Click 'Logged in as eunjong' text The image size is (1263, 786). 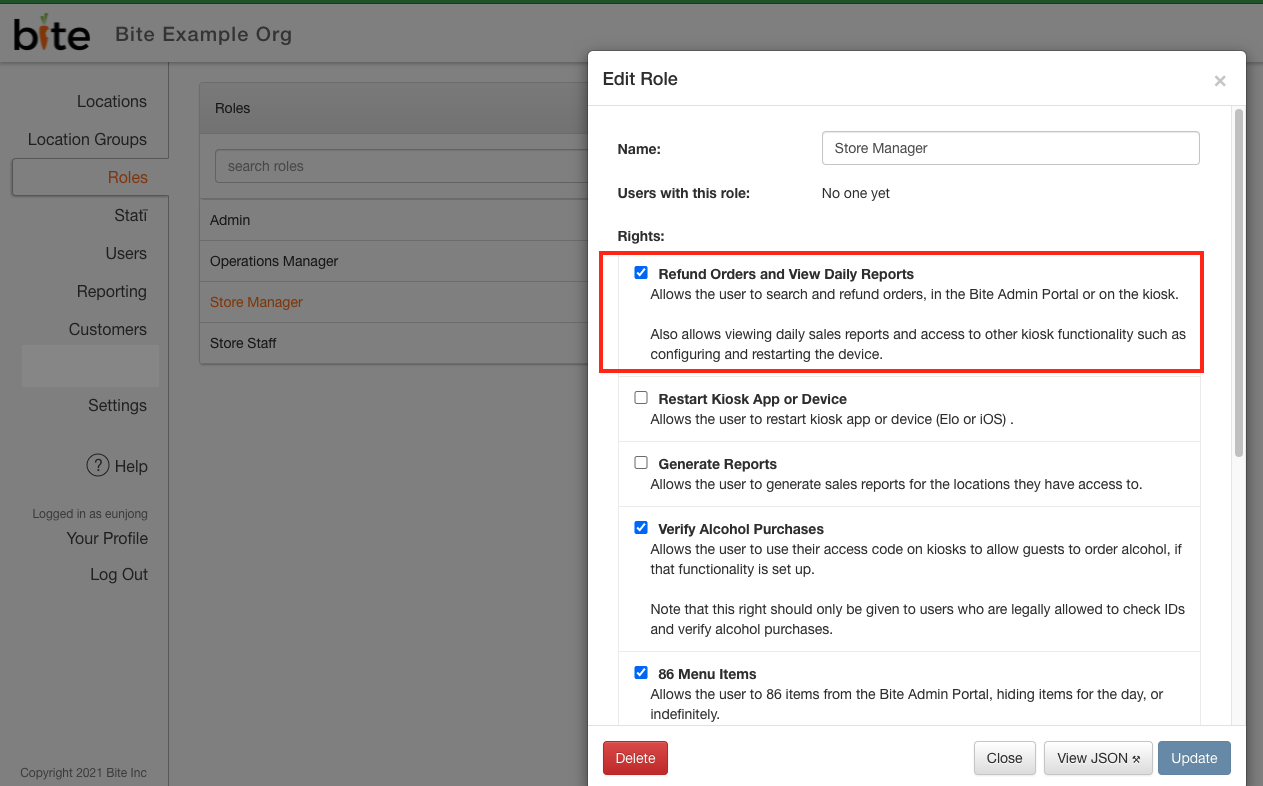tap(90, 514)
